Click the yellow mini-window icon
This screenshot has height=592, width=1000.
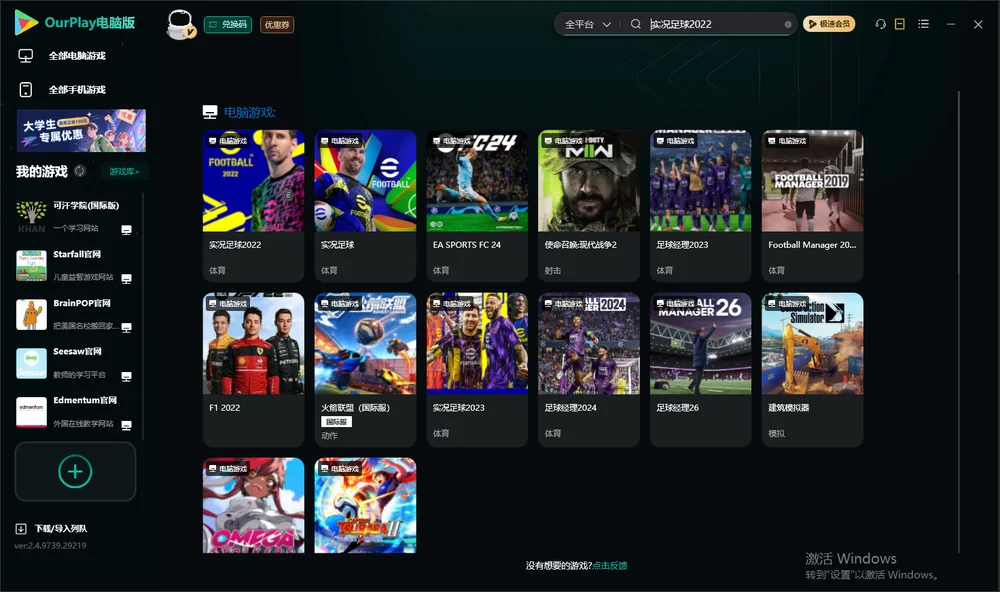pyautogui.click(x=900, y=24)
